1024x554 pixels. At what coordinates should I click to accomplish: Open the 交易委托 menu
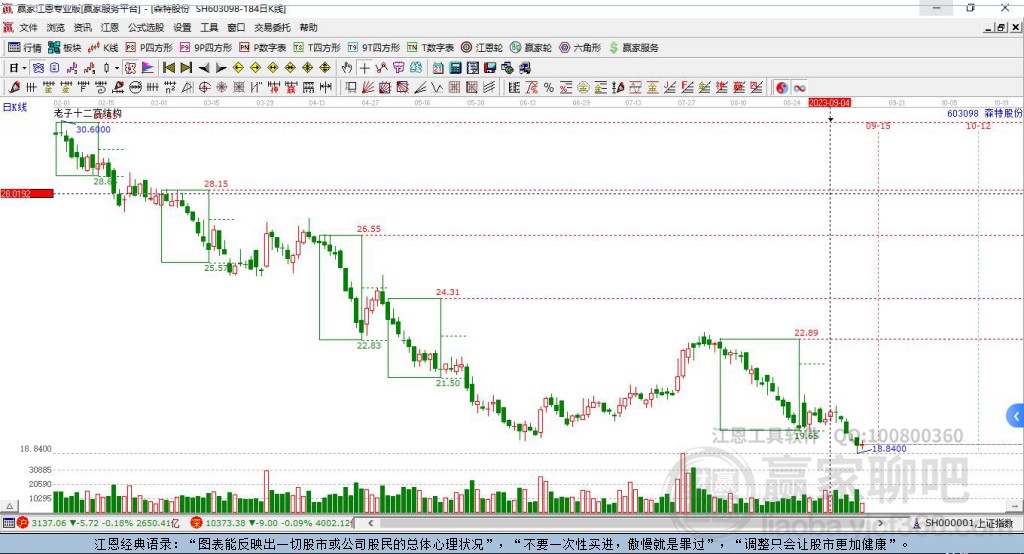pyautogui.click(x=272, y=27)
